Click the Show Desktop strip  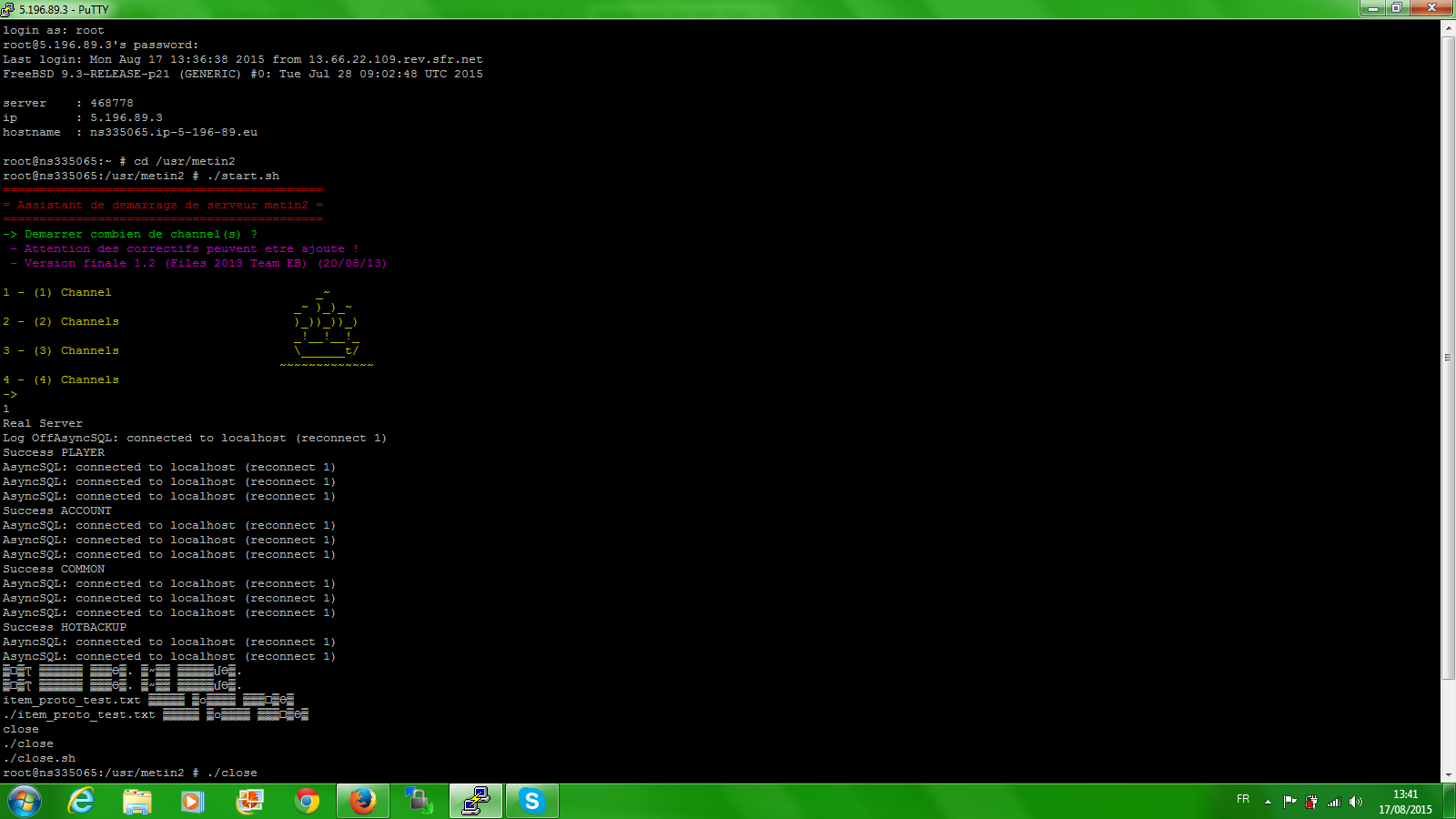1449,802
